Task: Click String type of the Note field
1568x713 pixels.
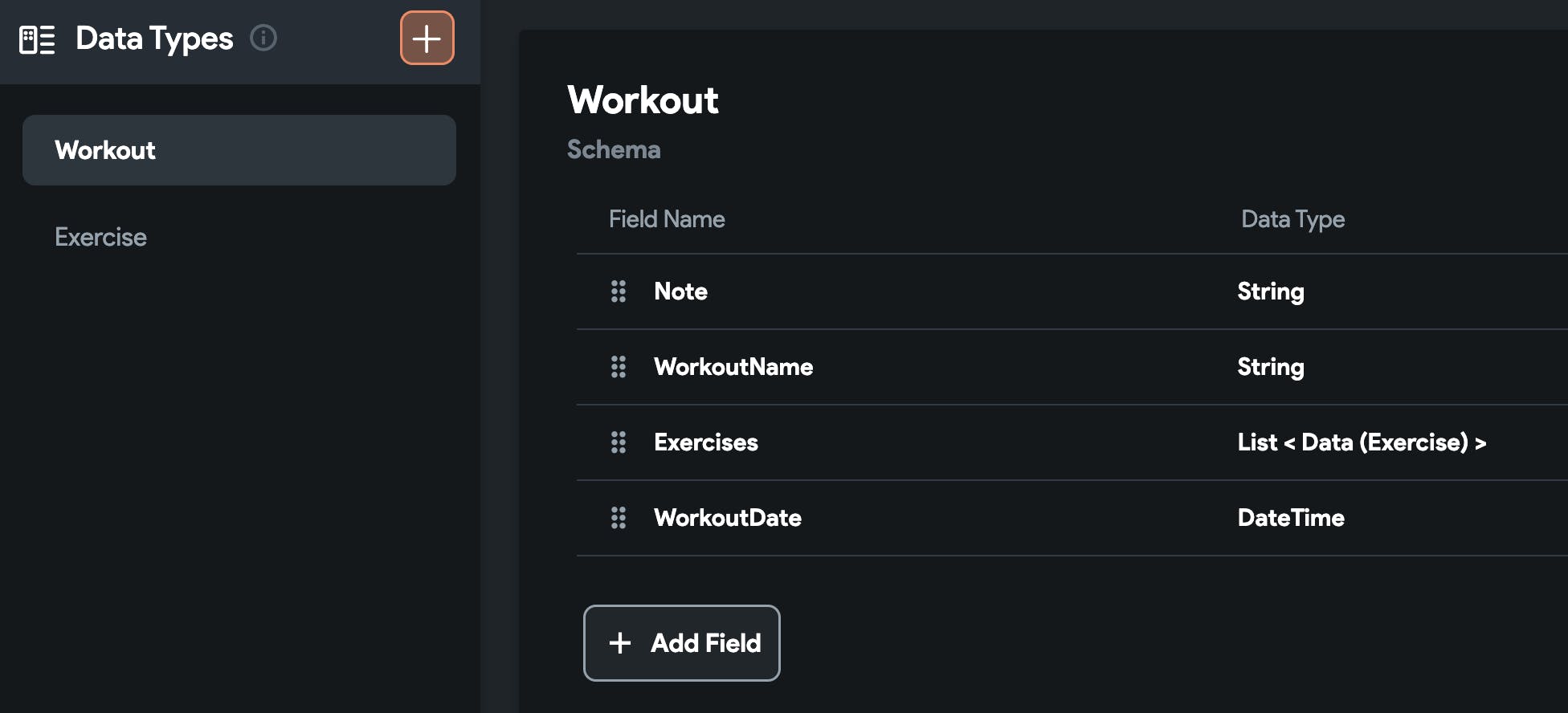Action: [x=1270, y=291]
